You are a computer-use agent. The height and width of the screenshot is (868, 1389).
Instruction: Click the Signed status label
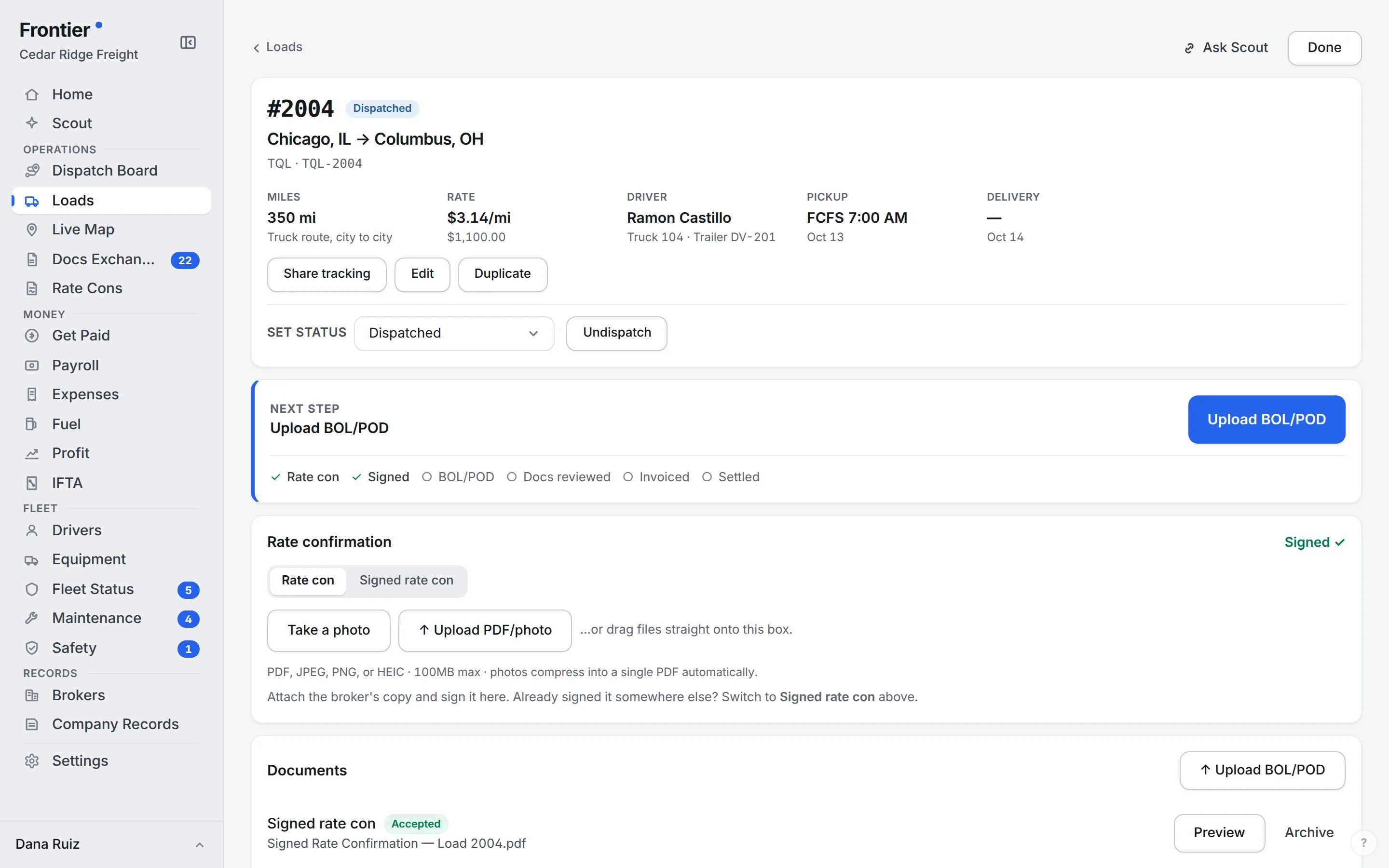click(x=1314, y=542)
